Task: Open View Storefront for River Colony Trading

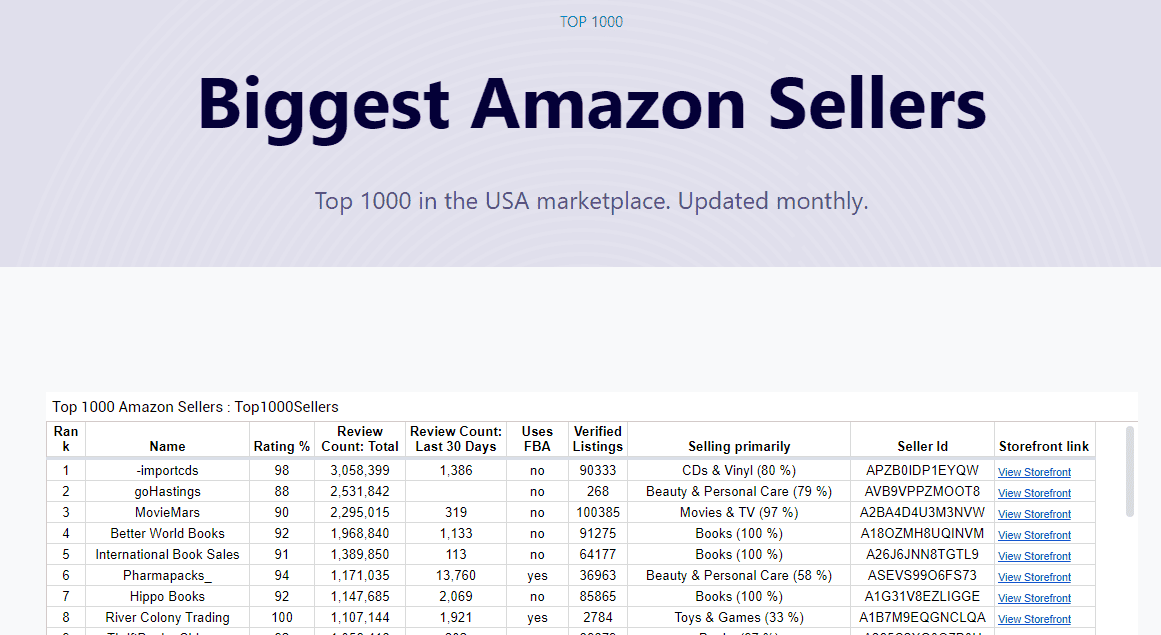Action: click(1034, 619)
